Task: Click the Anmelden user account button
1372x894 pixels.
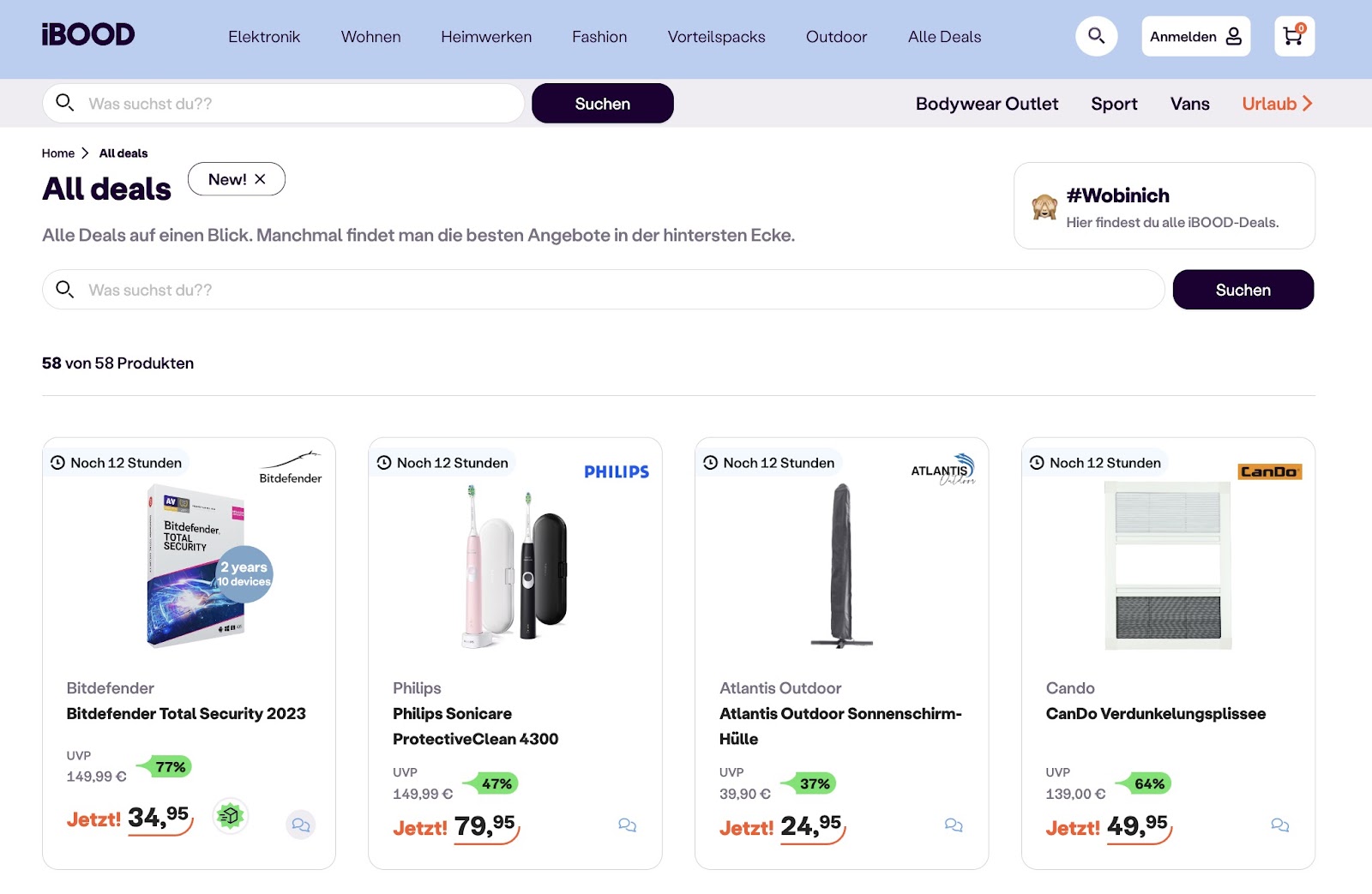Action: click(x=1195, y=36)
